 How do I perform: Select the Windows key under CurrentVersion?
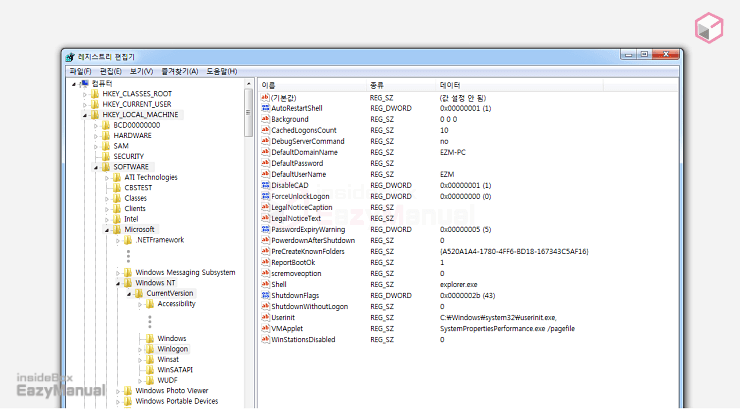pyautogui.click(x=172, y=339)
